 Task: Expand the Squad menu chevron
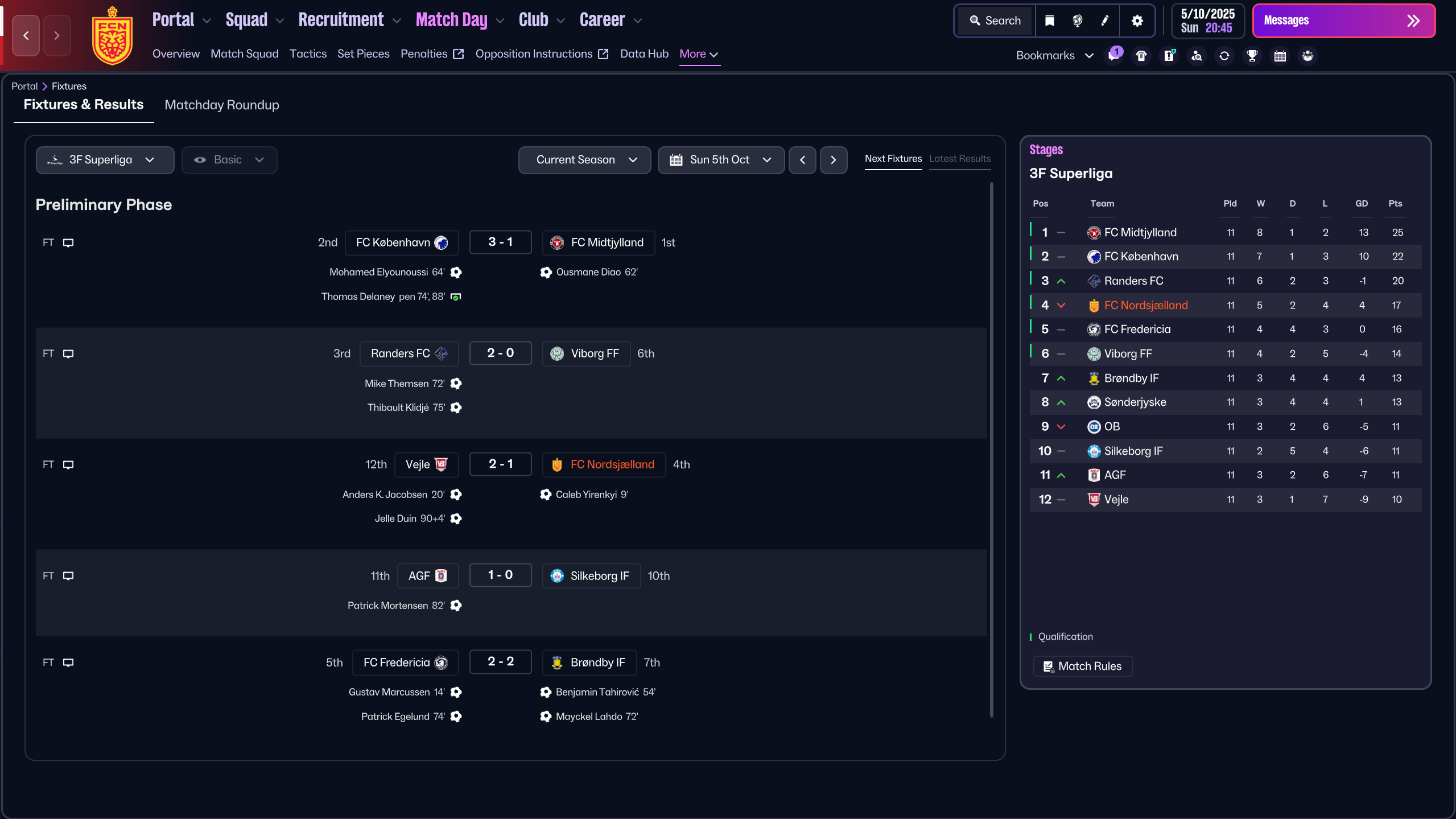(x=280, y=21)
